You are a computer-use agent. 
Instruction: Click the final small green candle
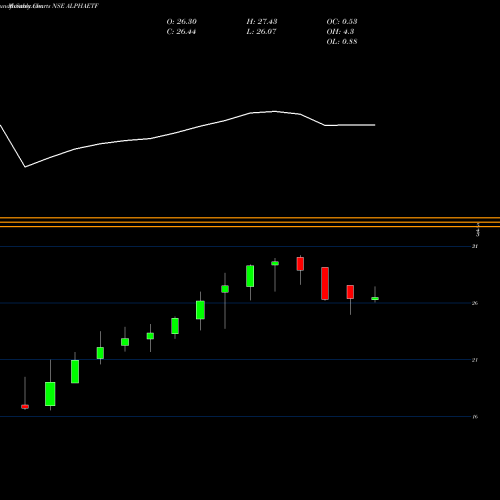tap(375, 298)
